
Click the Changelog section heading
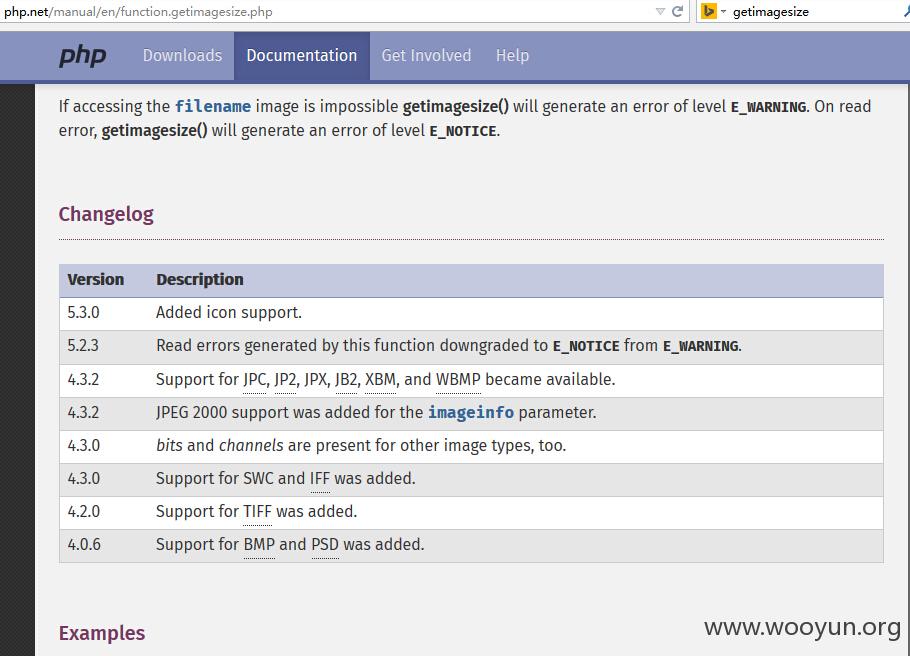coord(106,214)
